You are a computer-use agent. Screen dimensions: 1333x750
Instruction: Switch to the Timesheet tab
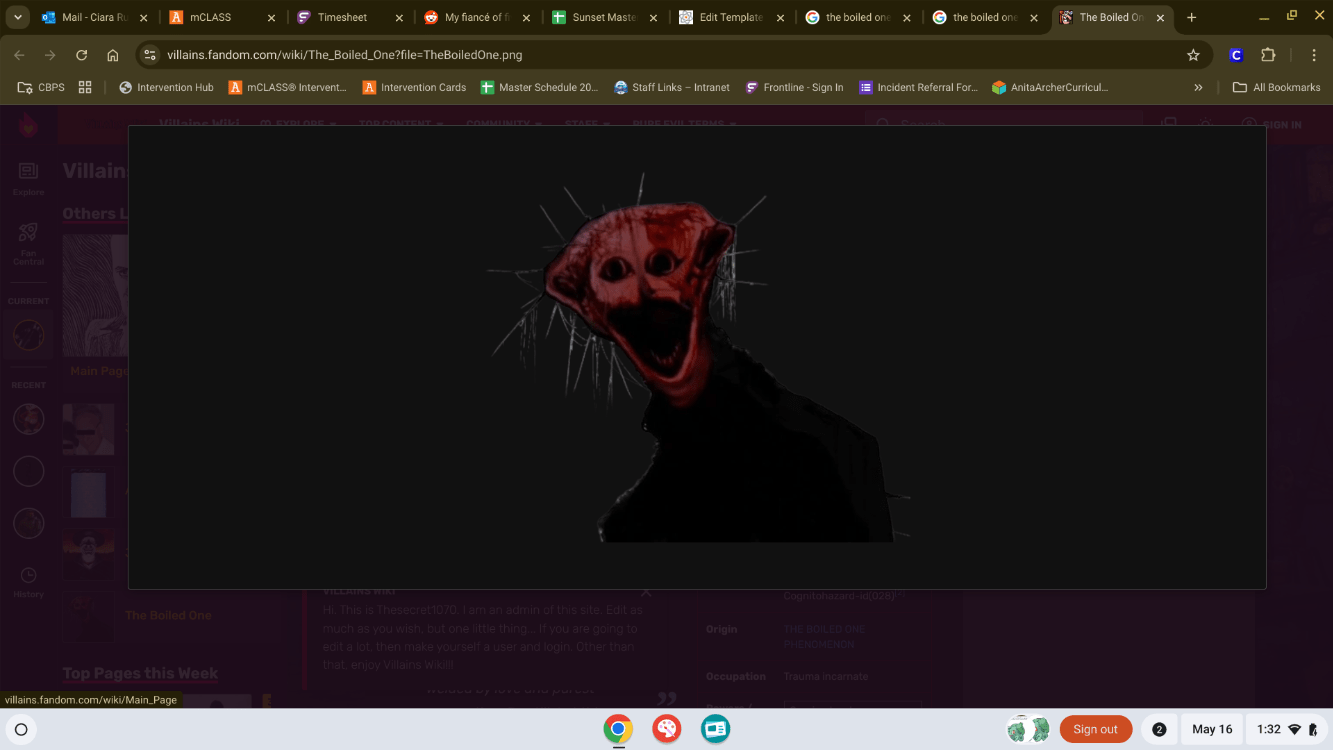pos(350,18)
